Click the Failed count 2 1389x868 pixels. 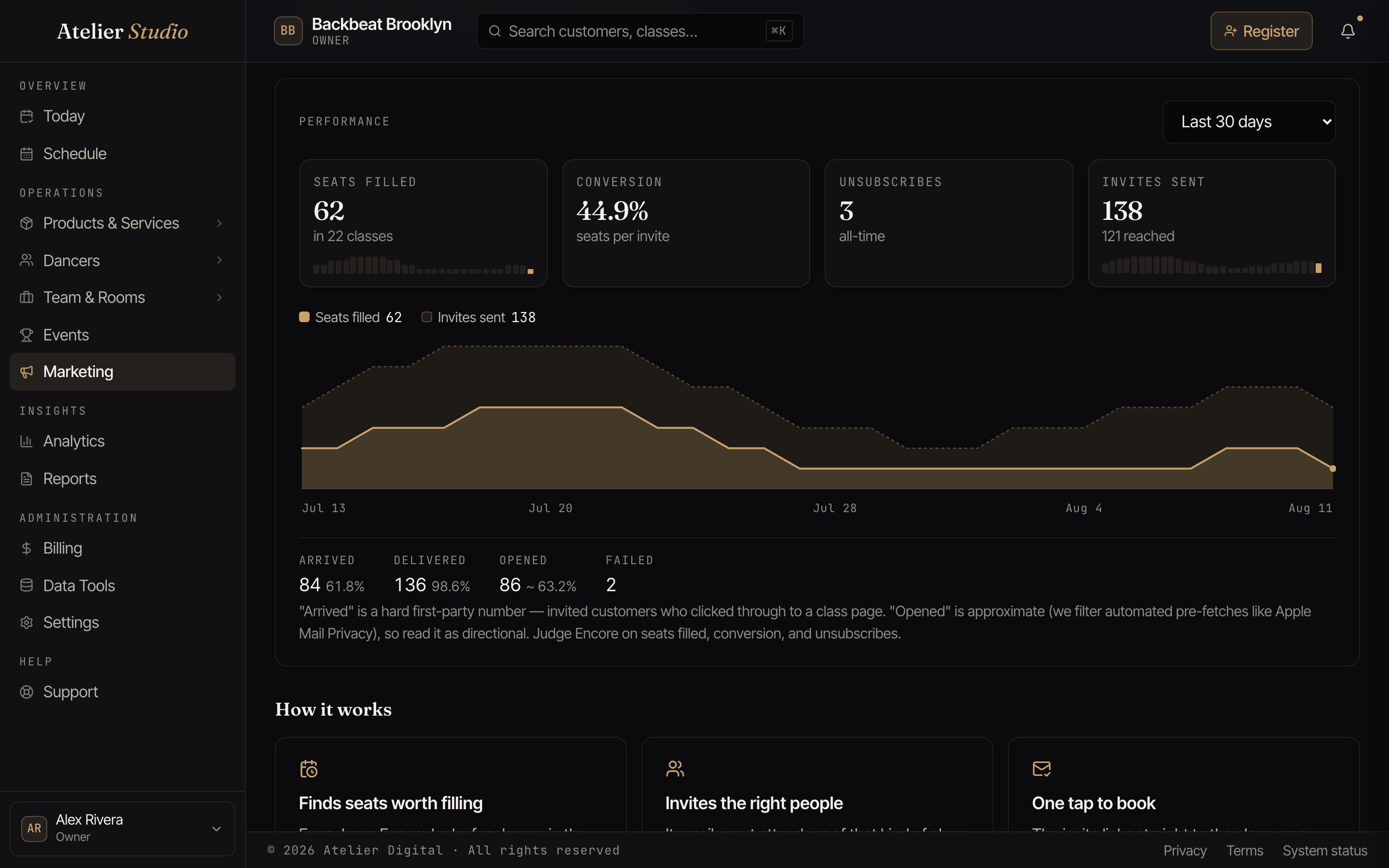pos(611,585)
